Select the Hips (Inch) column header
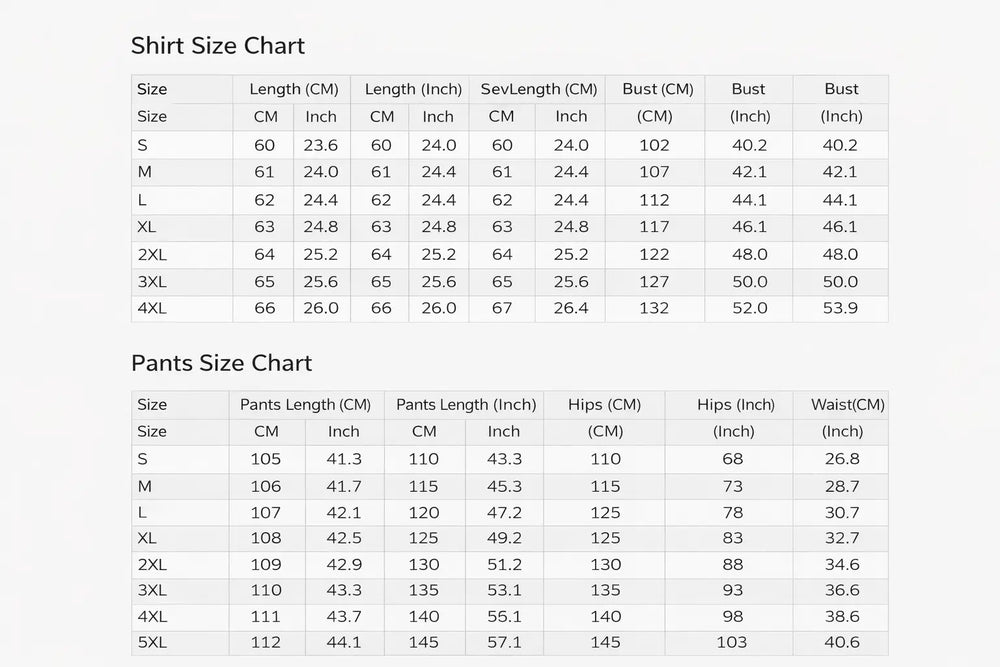 (x=736, y=405)
